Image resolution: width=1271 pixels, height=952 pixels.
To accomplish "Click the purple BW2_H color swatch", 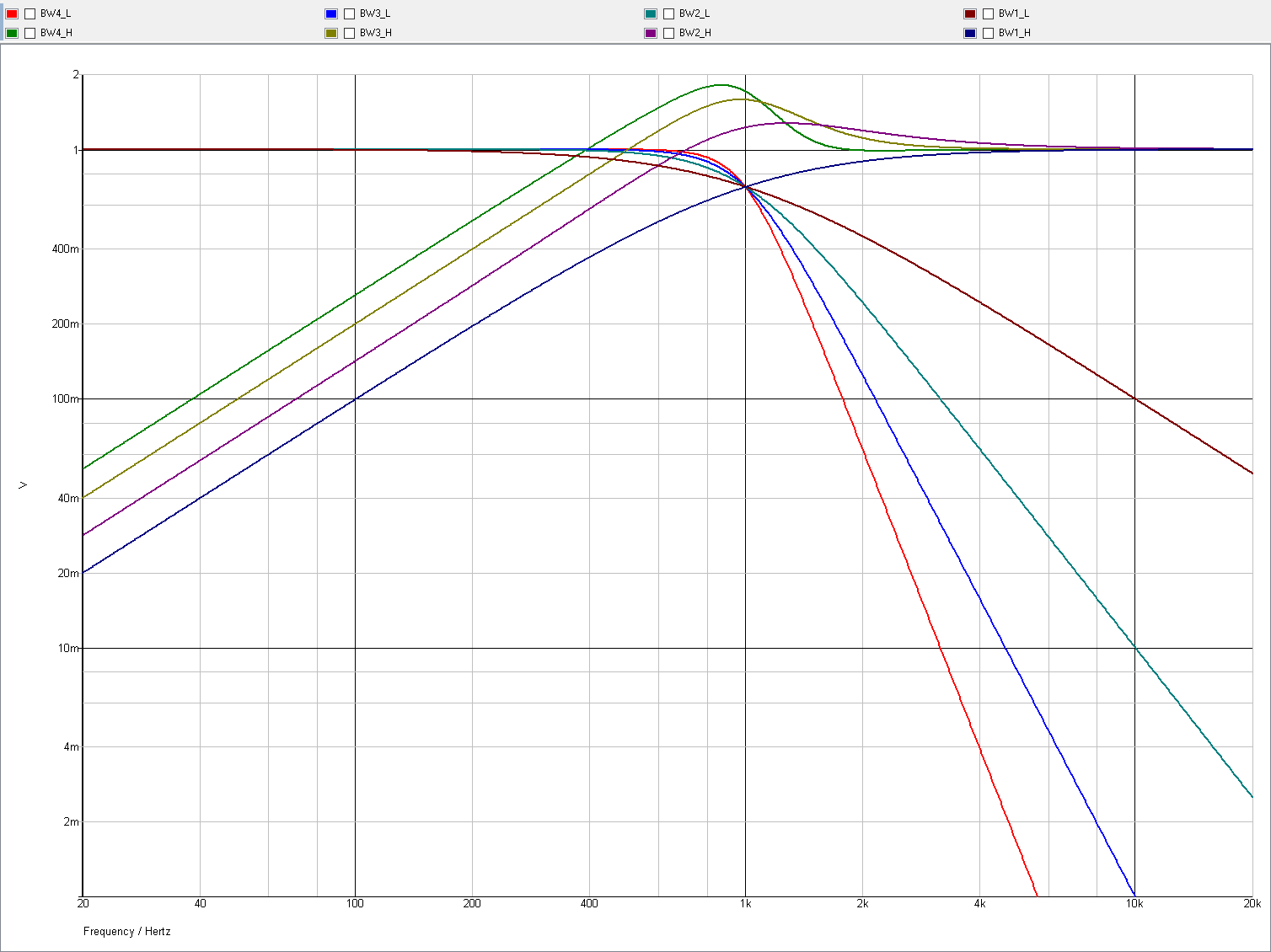I will coord(651,33).
